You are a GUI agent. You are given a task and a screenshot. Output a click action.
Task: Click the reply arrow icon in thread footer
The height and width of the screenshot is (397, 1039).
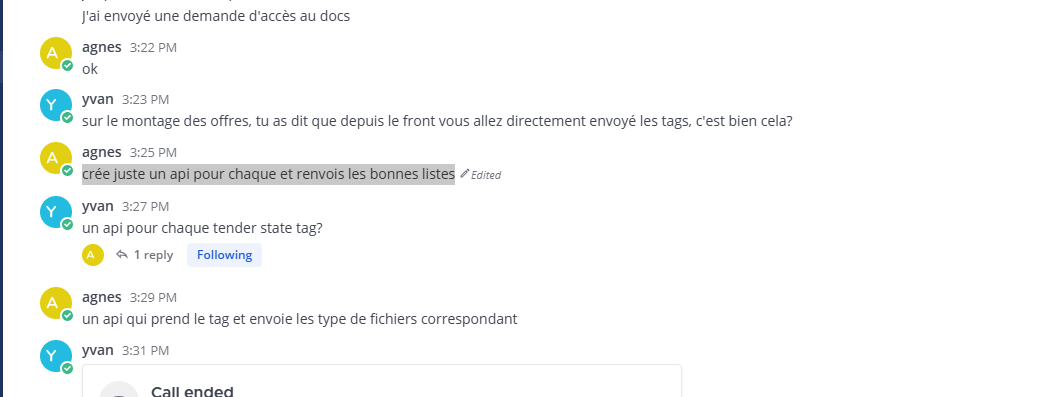point(122,255)
